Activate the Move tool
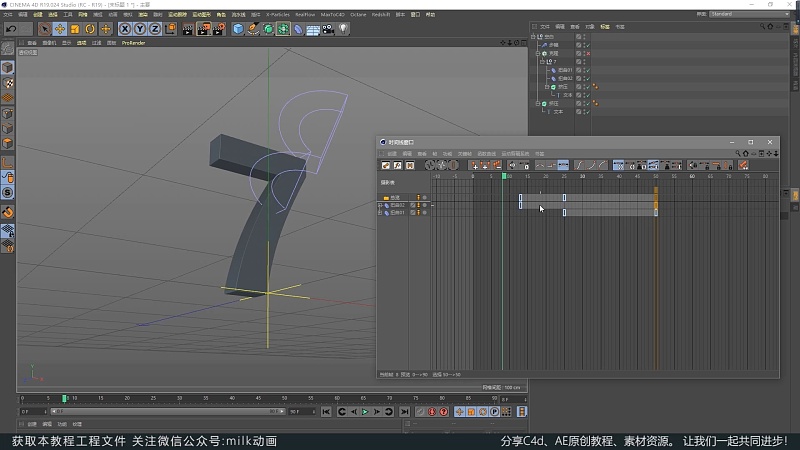Viewport: 800px width, 450px height. (60, 29)
